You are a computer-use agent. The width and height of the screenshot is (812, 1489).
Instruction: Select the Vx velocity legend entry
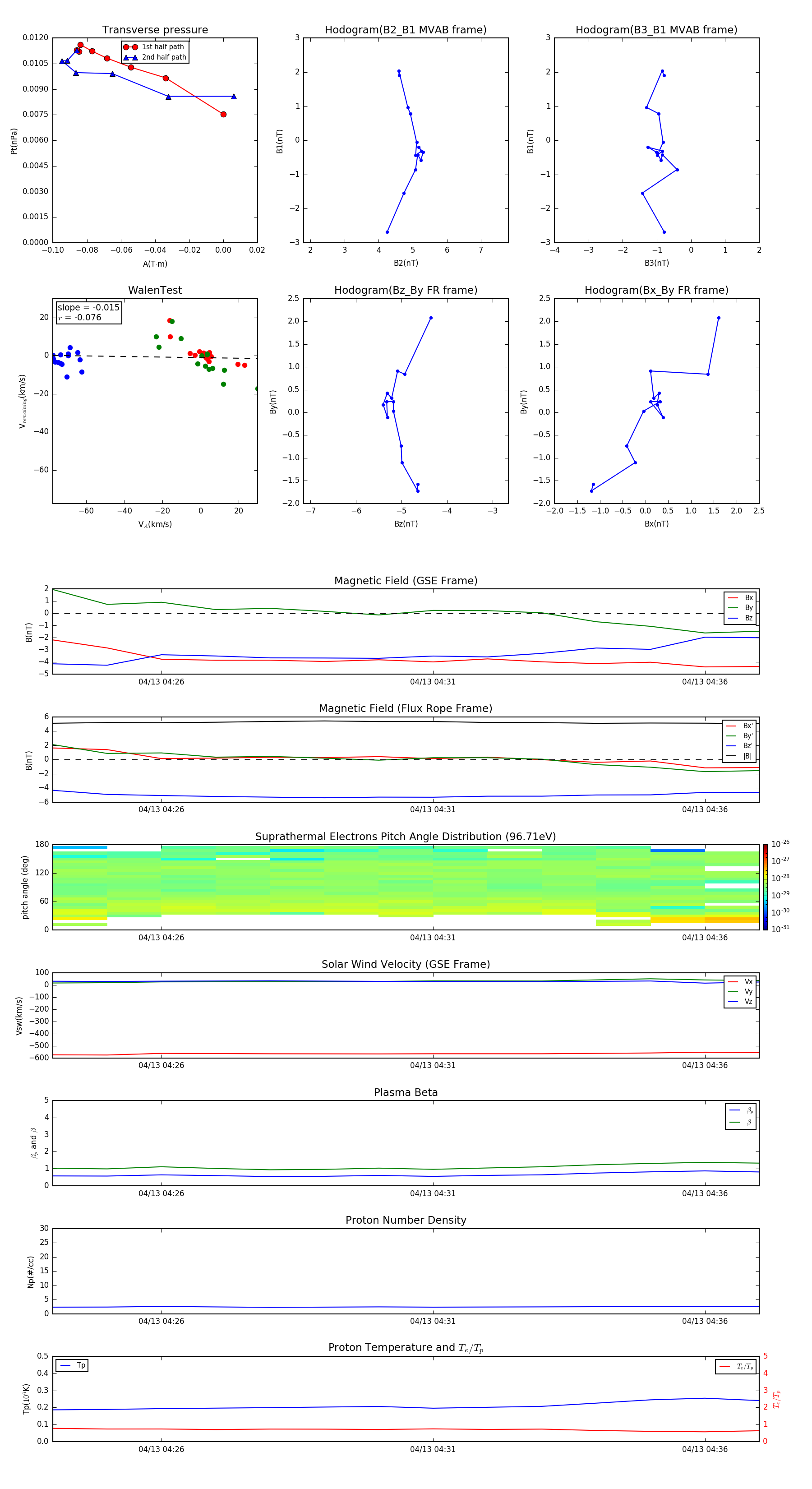[x=740, y=981]
